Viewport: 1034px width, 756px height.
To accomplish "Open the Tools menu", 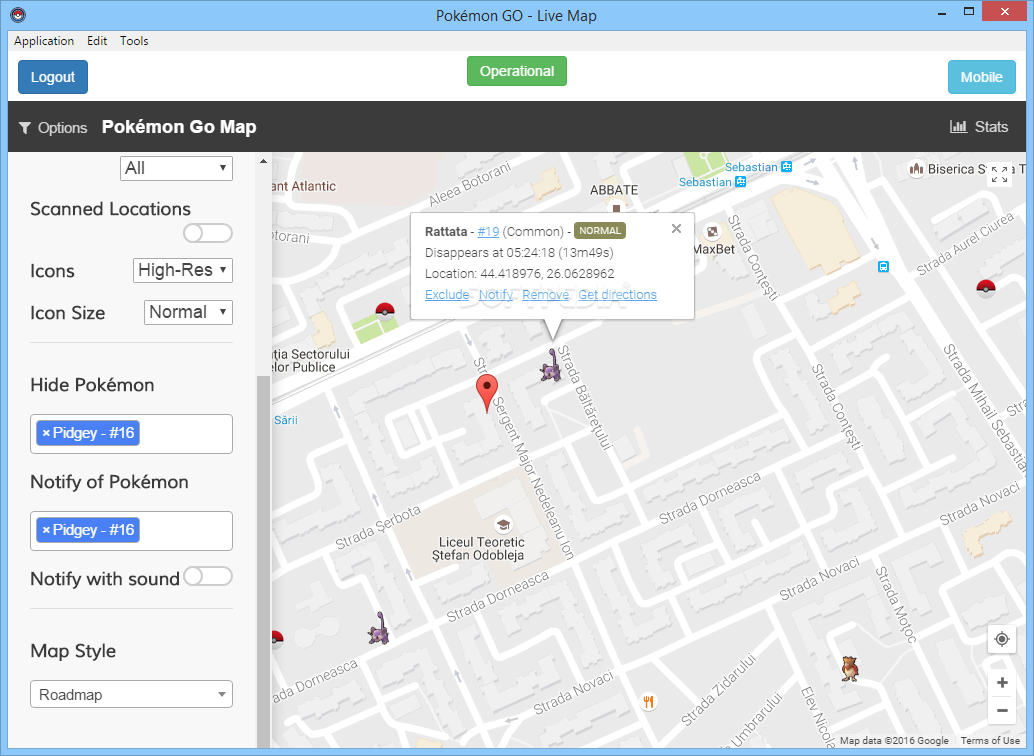I will click(x=134, y=41).
